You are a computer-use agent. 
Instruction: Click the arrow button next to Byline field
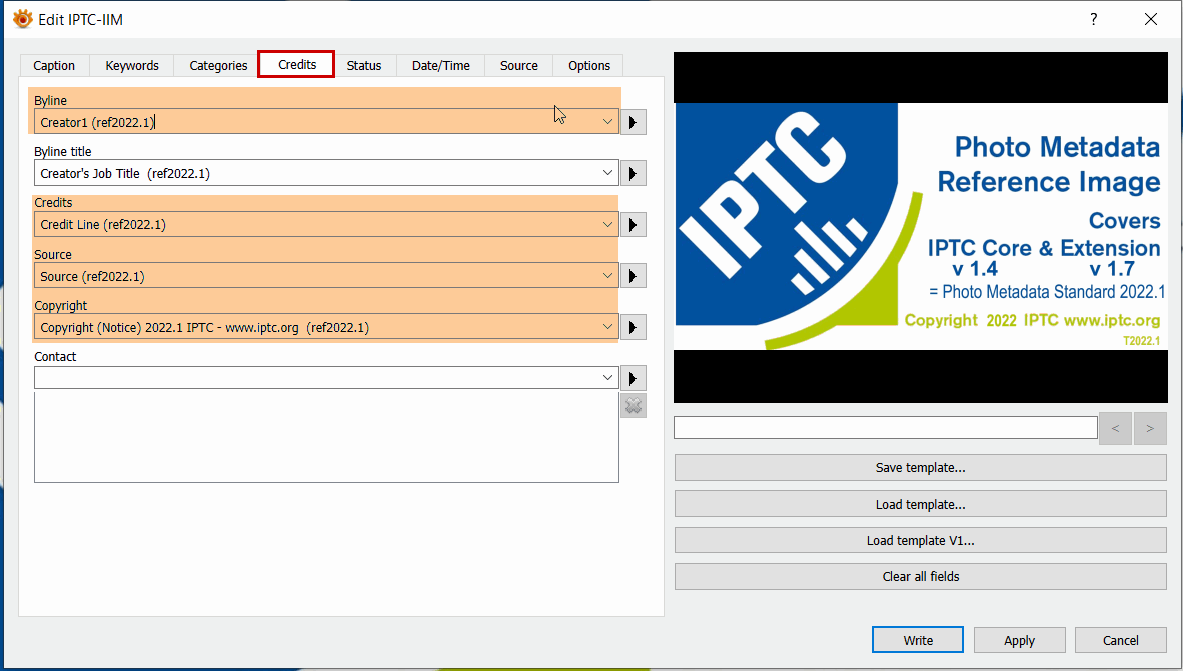[x=633, y=122]
